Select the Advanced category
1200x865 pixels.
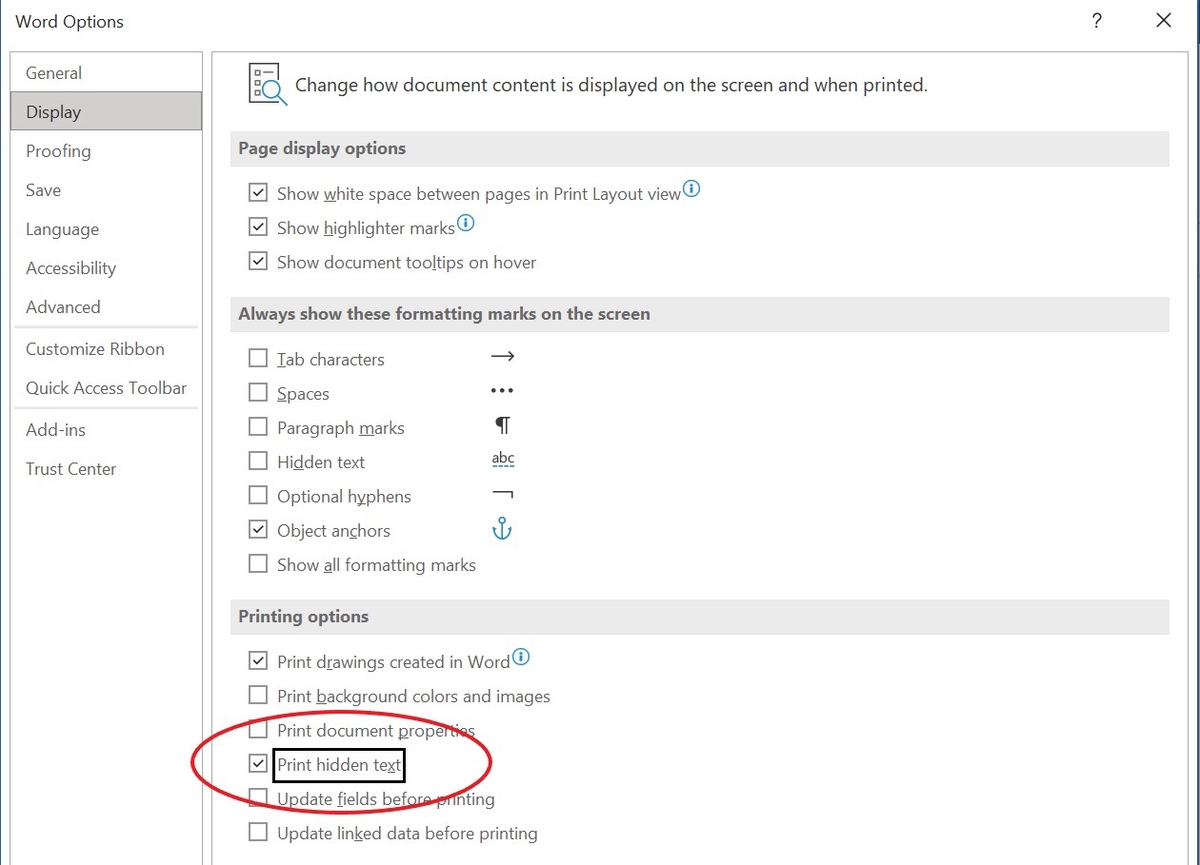(63, 307)
